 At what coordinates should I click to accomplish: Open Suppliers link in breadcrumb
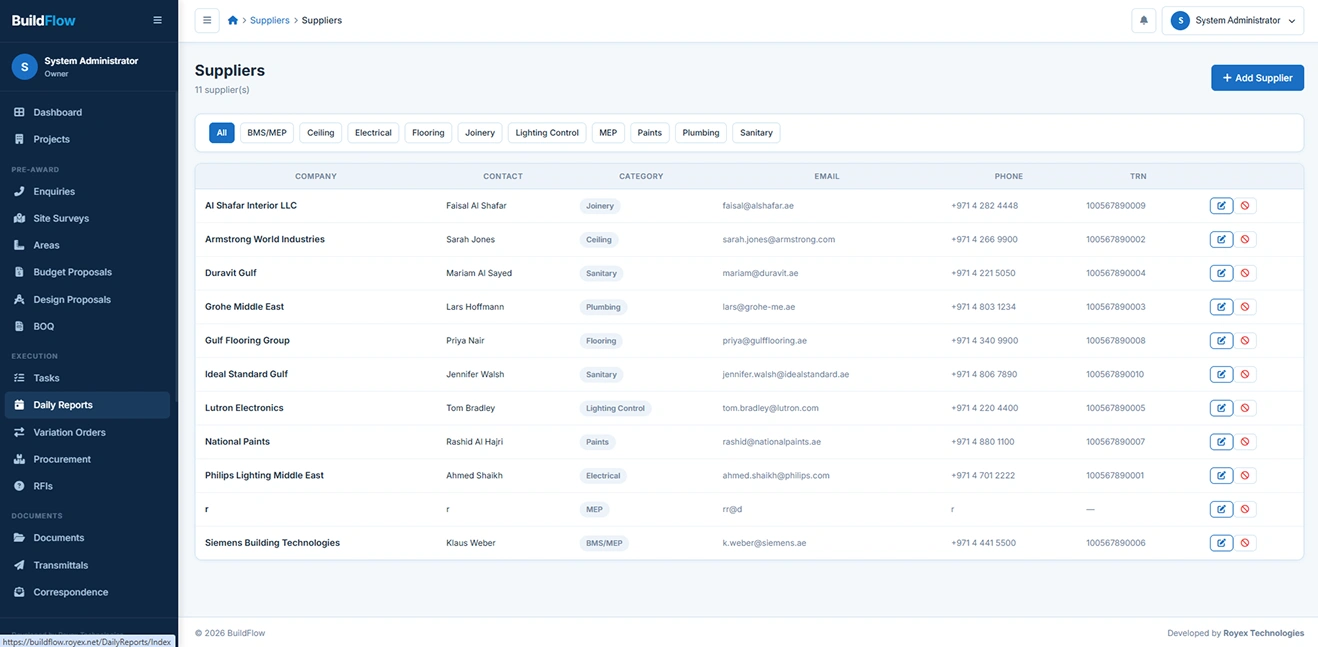270,21
